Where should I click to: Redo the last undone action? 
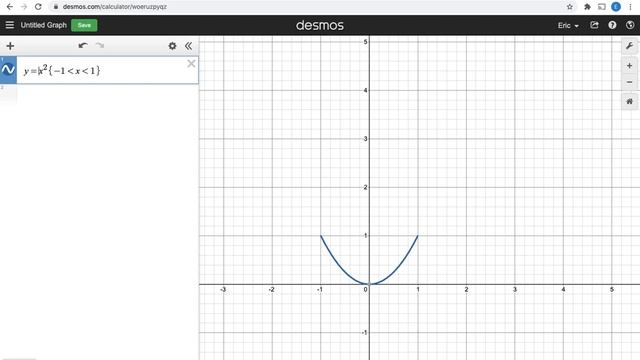[100, 45]
